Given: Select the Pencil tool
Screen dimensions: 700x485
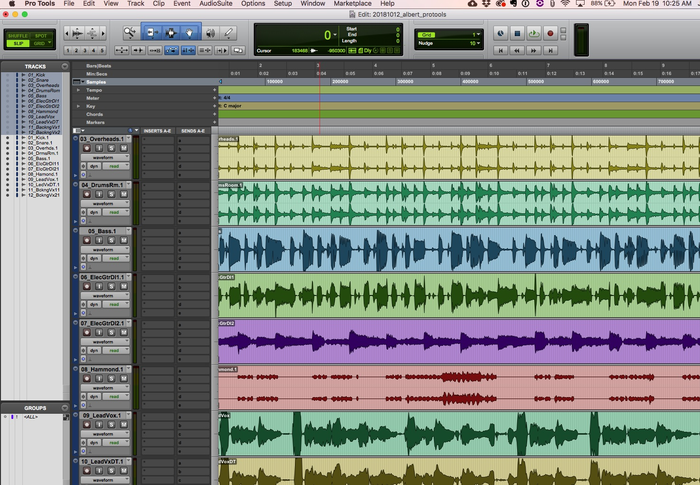Looking at the screenshot, I should 229,33.
